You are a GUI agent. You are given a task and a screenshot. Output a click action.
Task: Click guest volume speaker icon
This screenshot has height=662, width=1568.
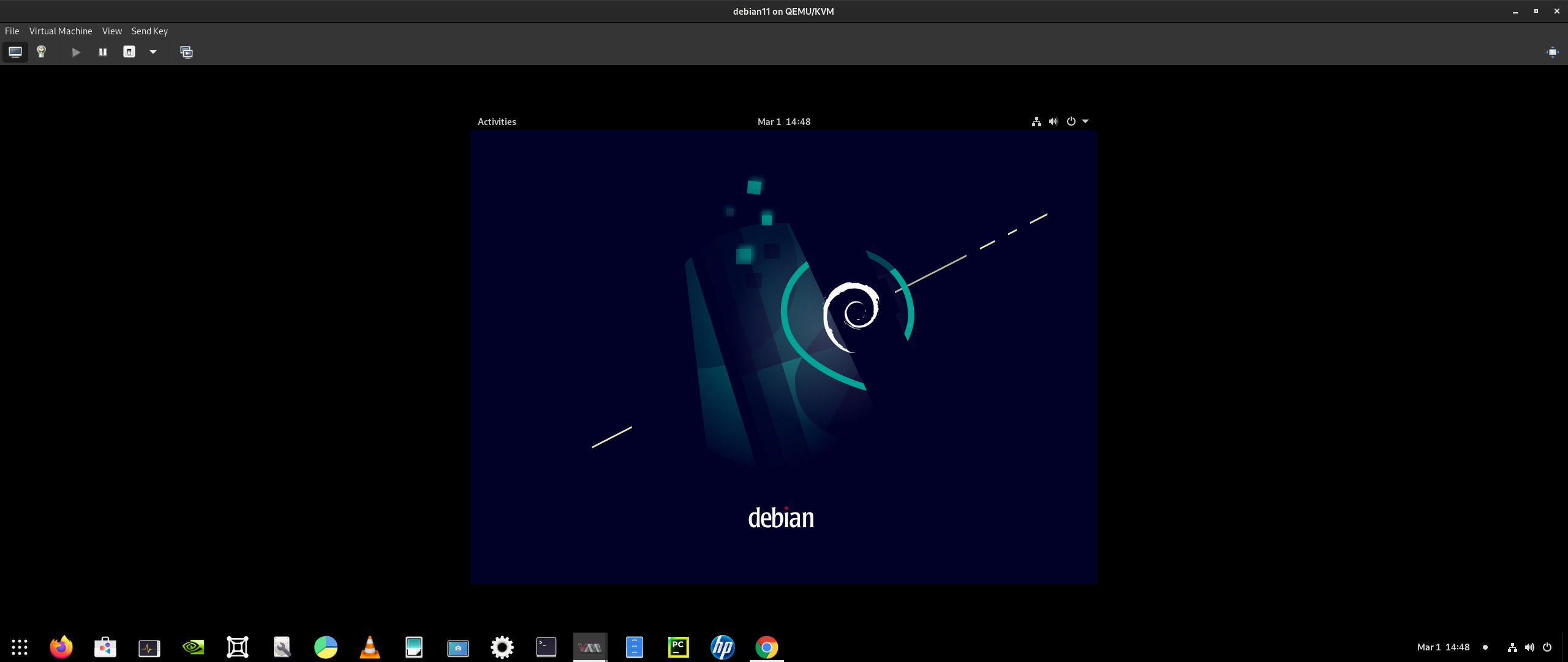tap(1053, 121)
